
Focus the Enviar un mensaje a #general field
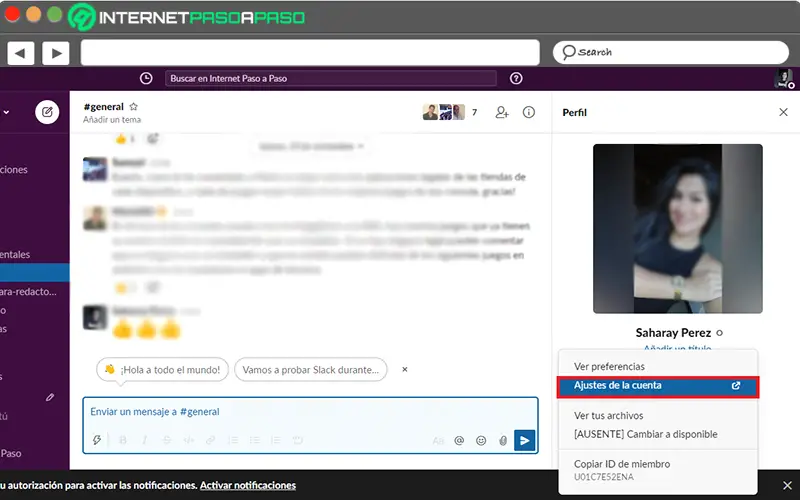click(x=310, y=412)
